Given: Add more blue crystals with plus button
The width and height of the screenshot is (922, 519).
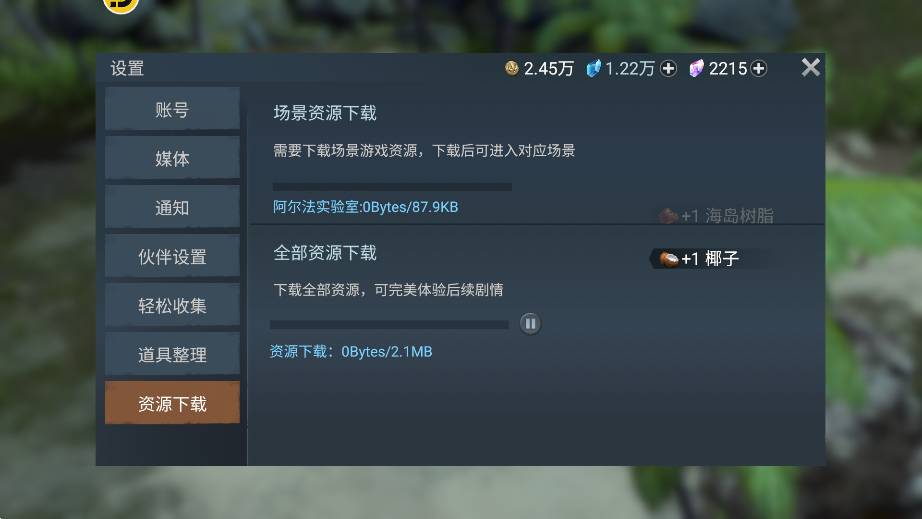Looking at the screenshot, I should click(668, 69).
